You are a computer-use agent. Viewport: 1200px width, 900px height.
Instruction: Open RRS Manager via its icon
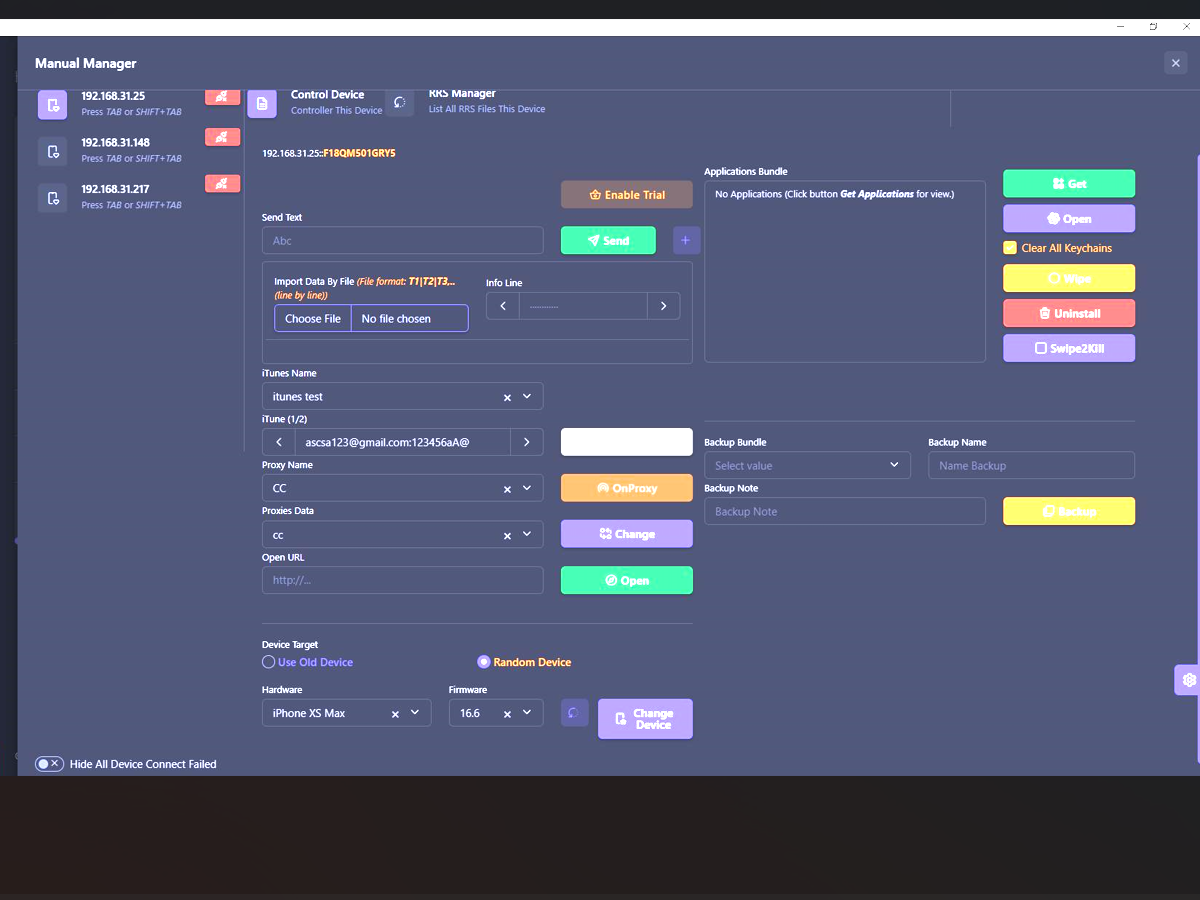click(399, 102)
